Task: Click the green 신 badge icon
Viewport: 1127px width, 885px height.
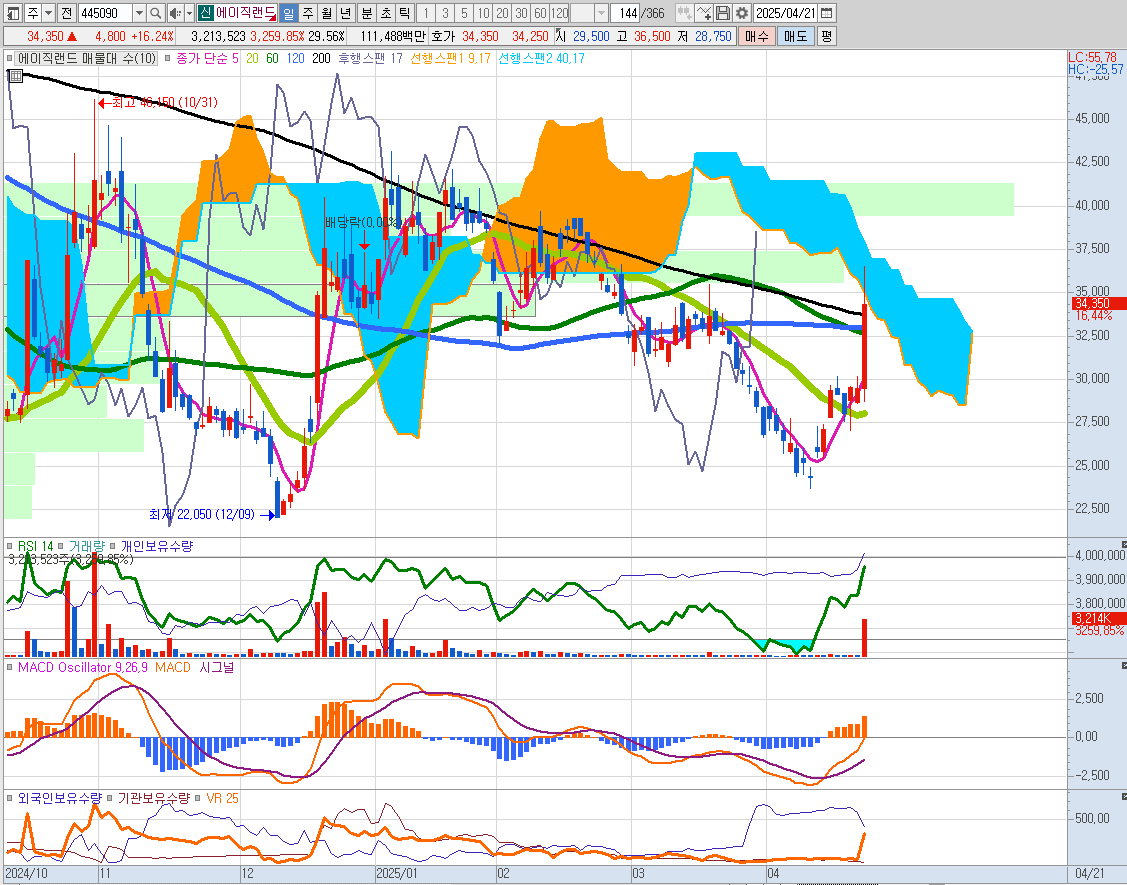Action: [206, 13]
